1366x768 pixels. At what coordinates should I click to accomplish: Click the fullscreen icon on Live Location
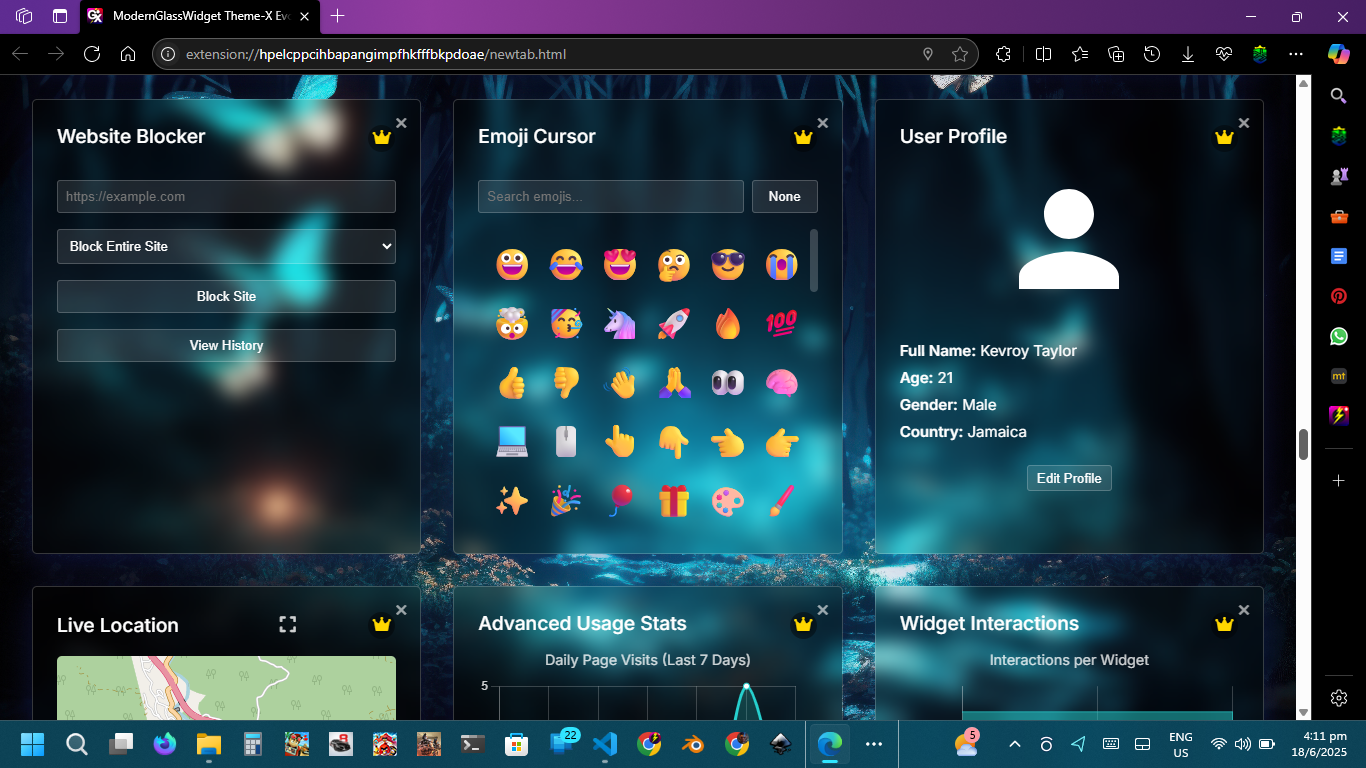point(288,624)
